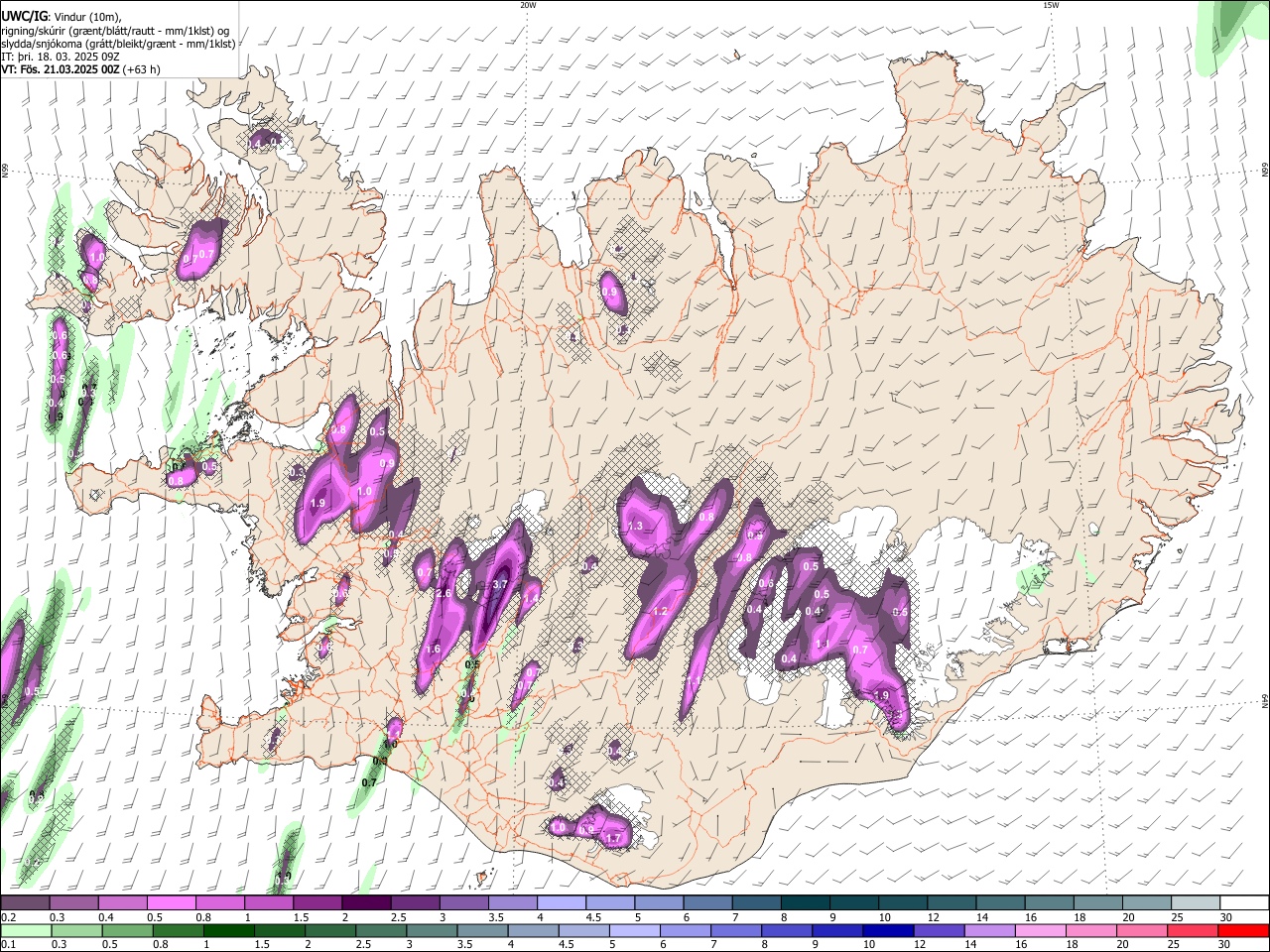
Task: Pick the dark teal 8 swatch, upper legend
Action: 806,903
